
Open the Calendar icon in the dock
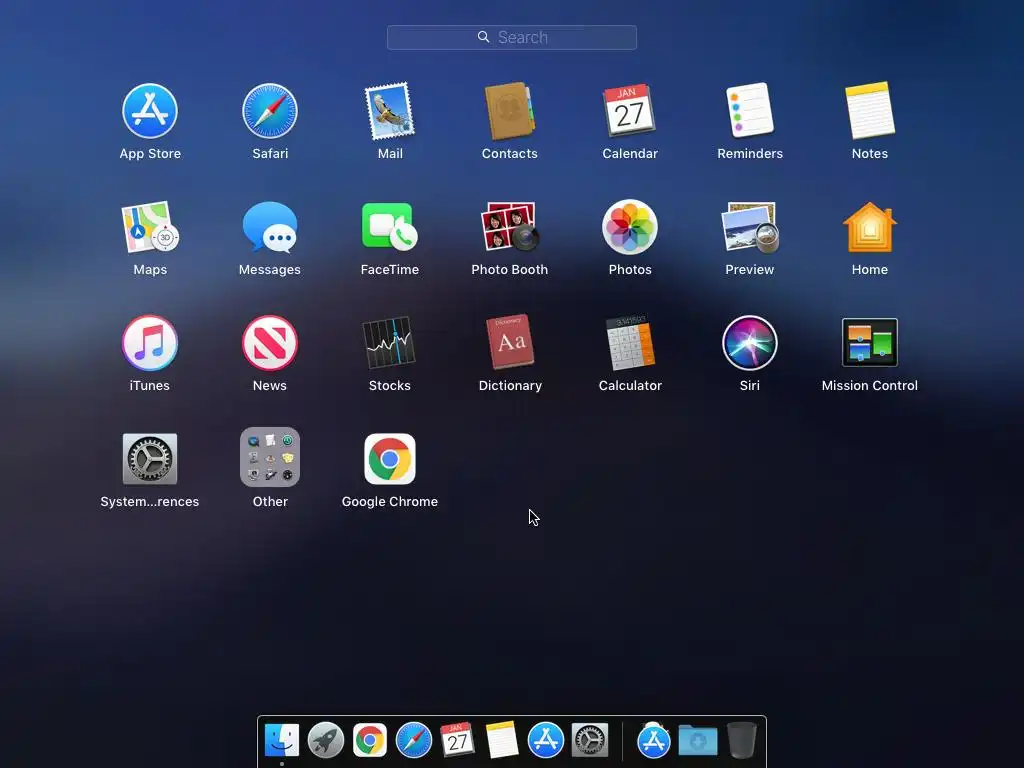tap(457, 741)
